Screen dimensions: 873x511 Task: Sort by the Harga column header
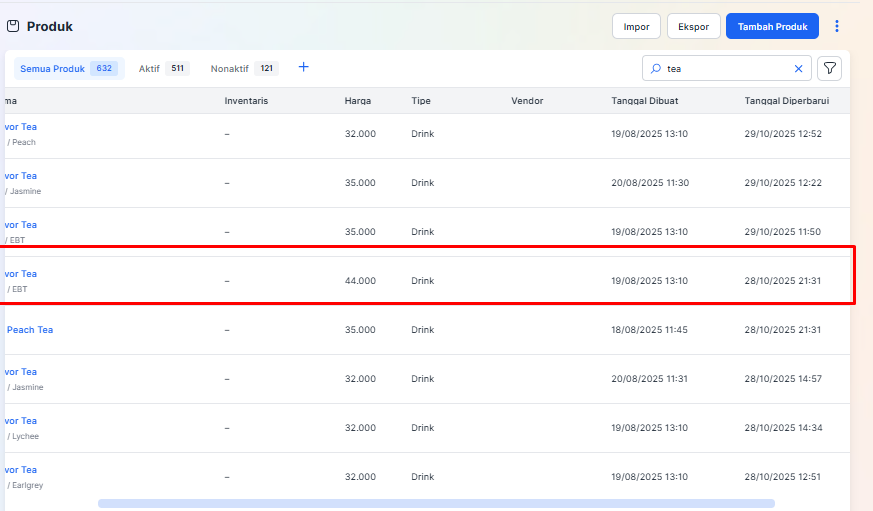(x=358, y=101)
